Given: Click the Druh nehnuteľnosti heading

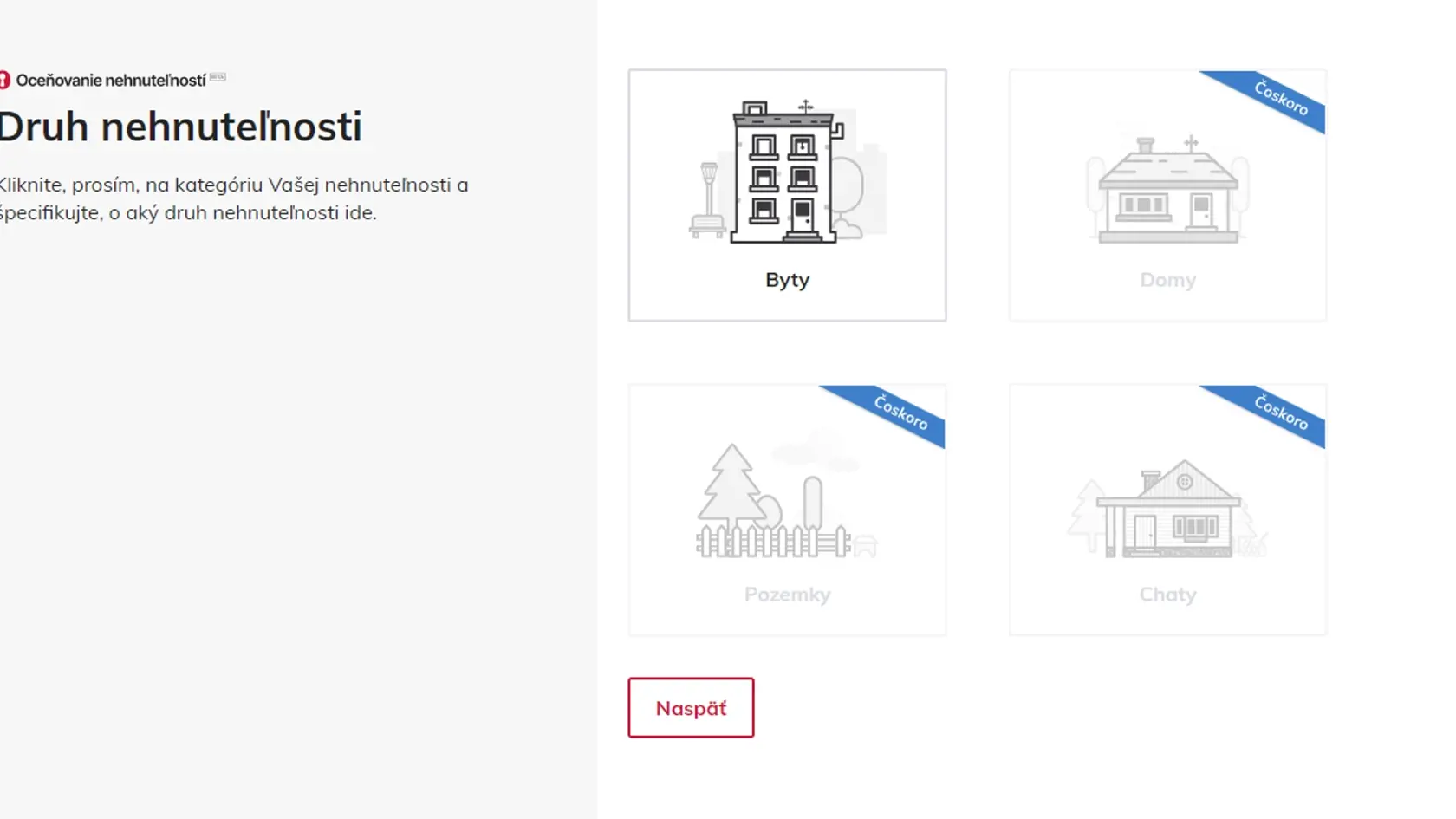Looking at the screenshot, I should tap(180, 127).
